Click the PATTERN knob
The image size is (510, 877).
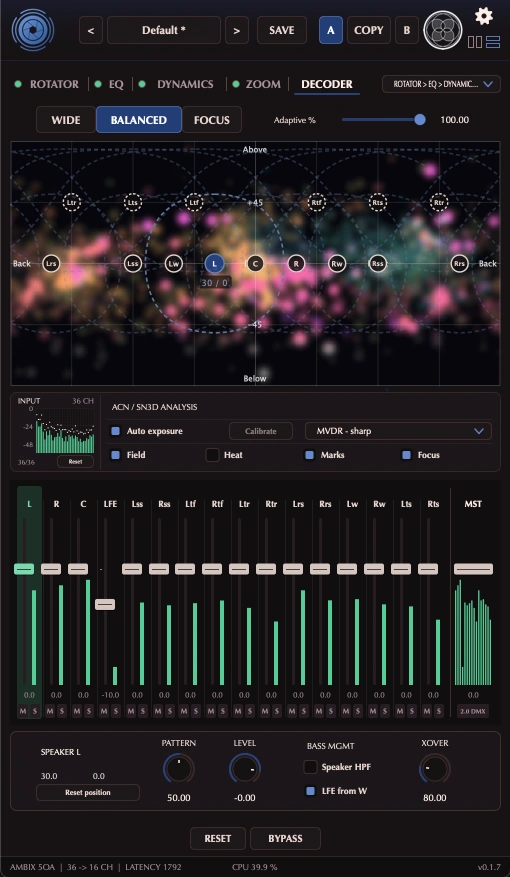(178, 768)
